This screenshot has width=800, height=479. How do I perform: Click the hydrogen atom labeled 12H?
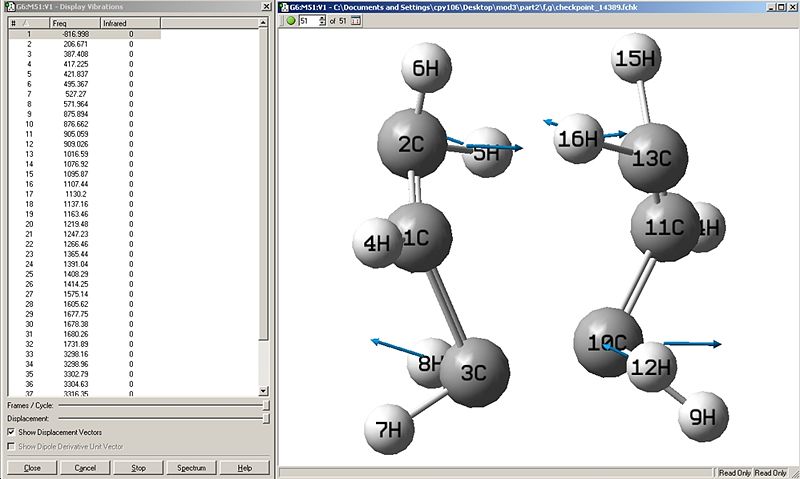tap(652, 367)
